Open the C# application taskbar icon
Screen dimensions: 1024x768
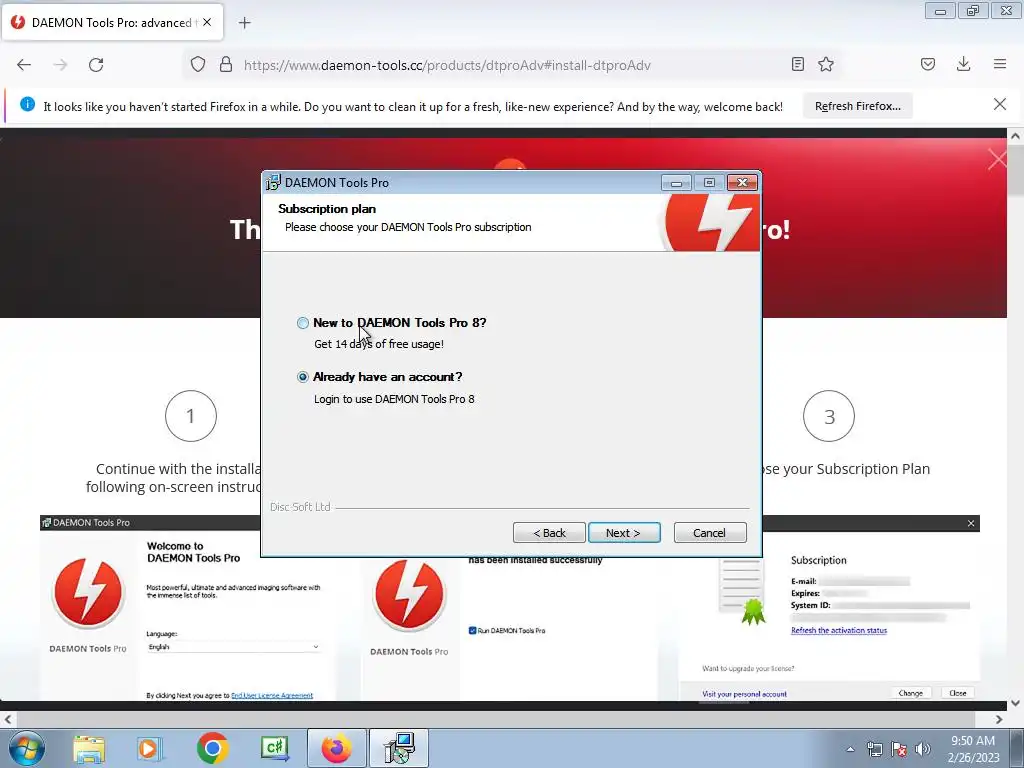[274, 748]
